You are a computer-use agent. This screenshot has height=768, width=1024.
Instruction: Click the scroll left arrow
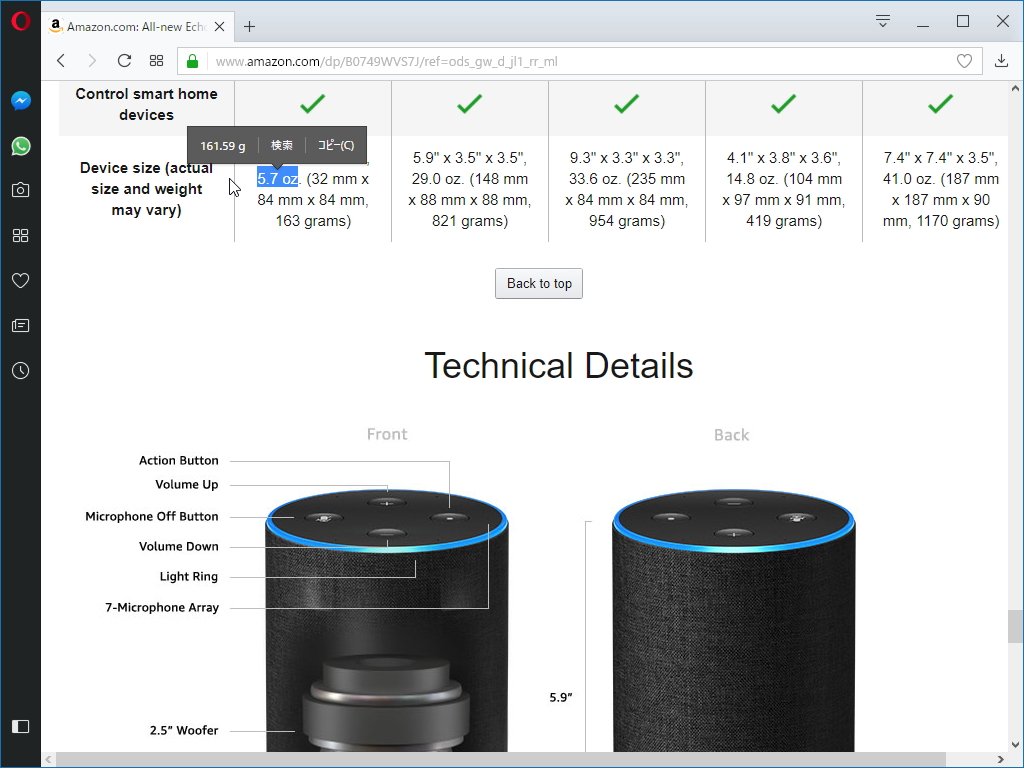48,760
